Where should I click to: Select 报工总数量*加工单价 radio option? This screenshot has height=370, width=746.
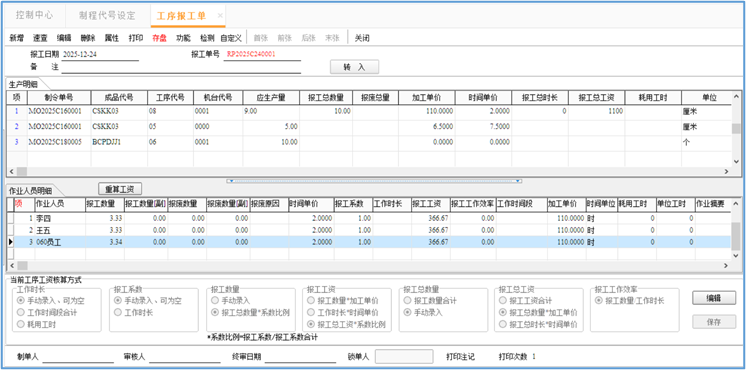[x=539, y=313]
